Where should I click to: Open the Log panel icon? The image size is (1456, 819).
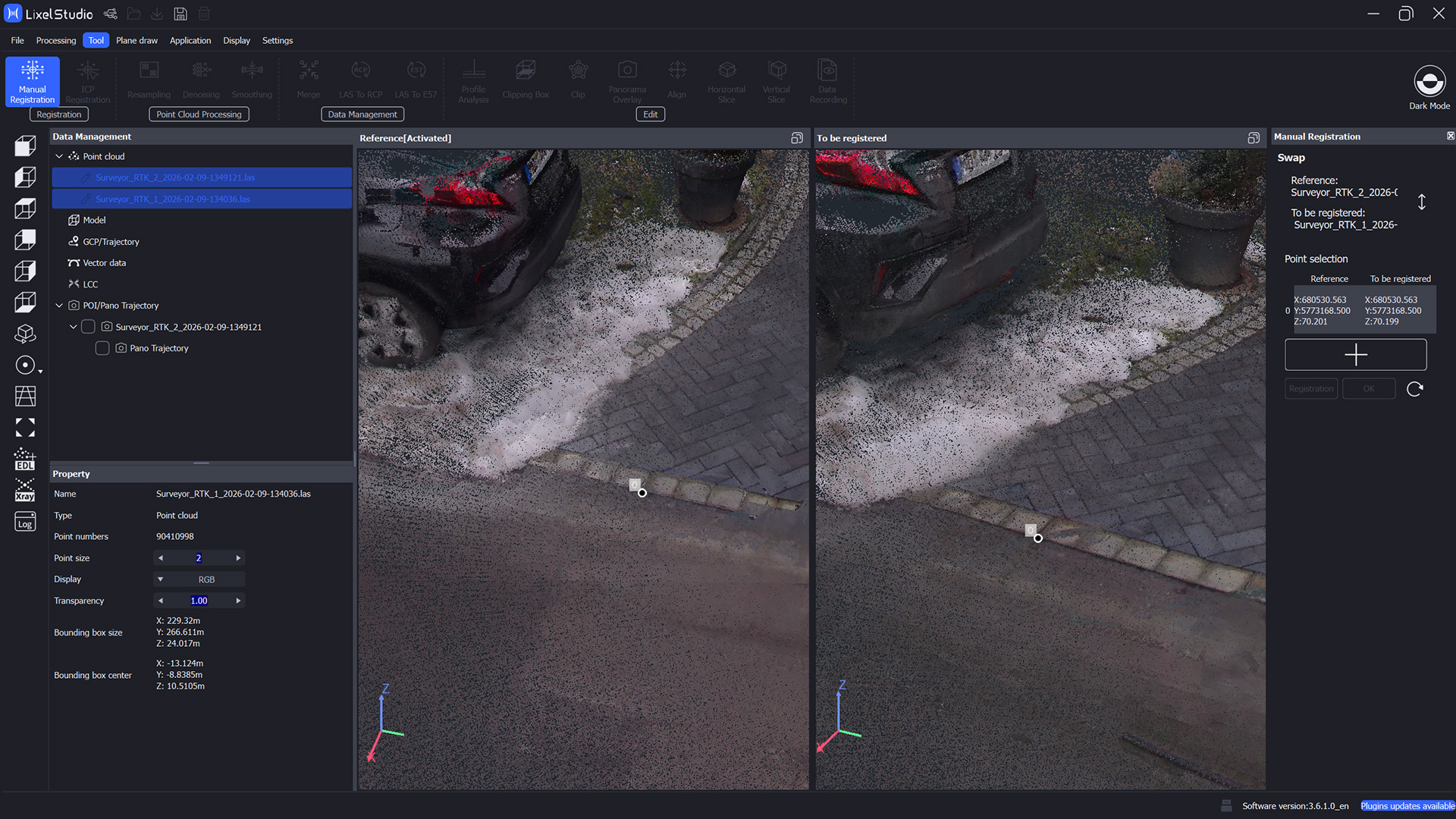[25, 522]
